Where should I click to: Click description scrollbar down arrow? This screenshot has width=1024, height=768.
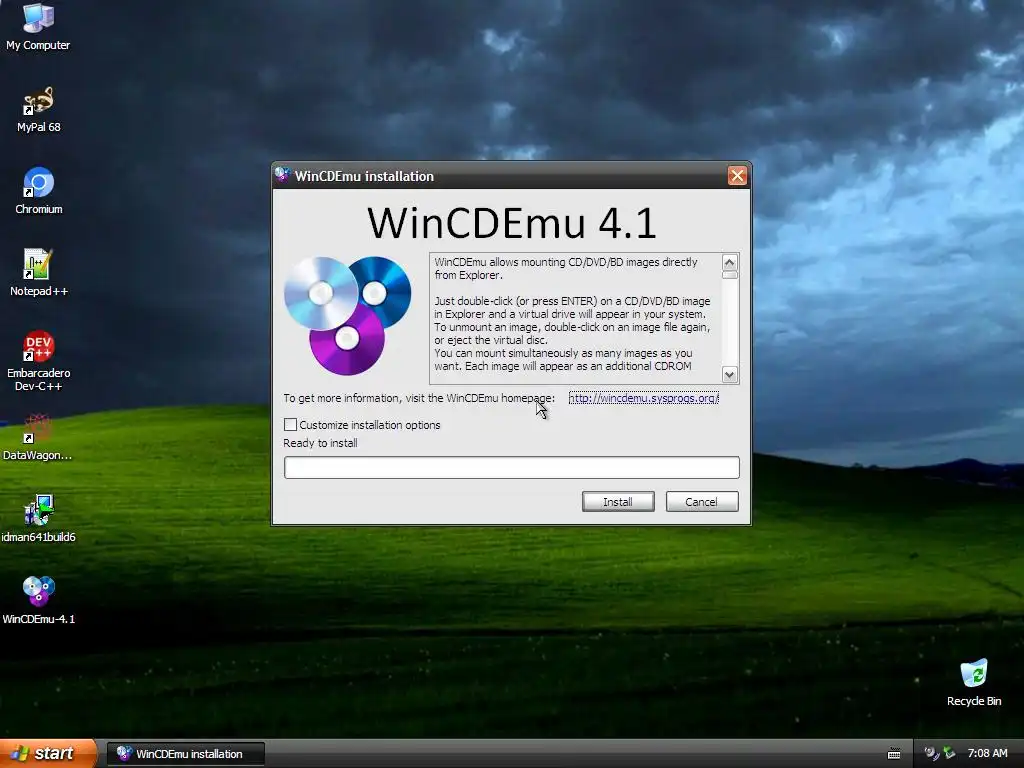tap(729, 374)
